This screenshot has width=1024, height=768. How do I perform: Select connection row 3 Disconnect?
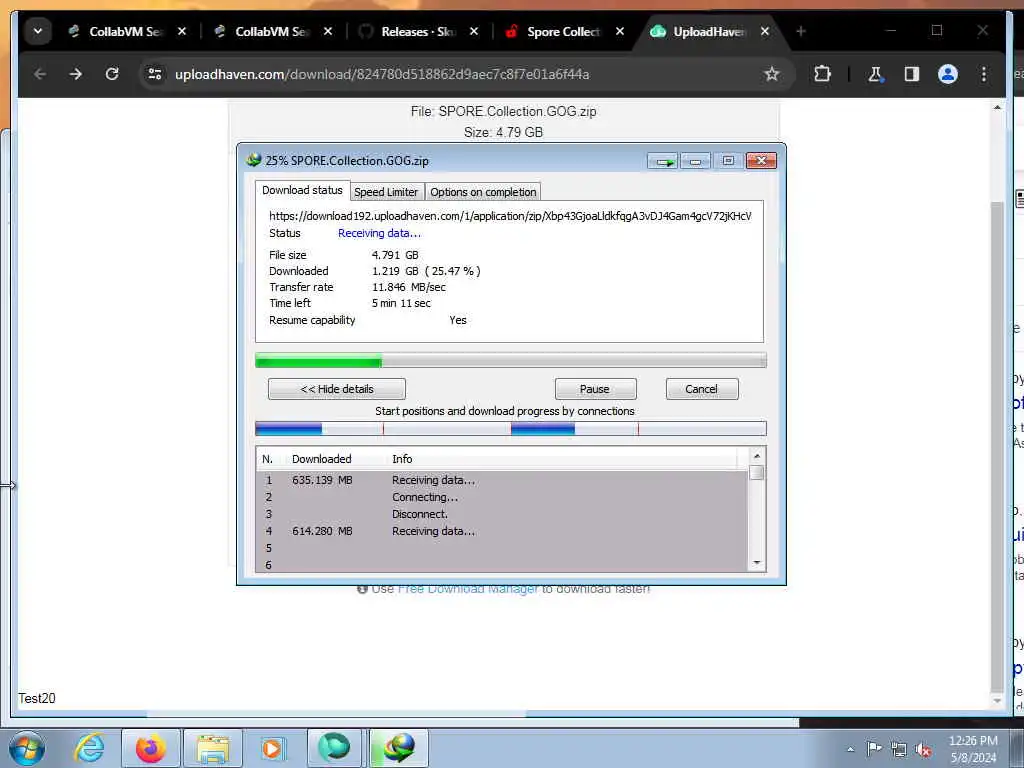pos(502,514)
